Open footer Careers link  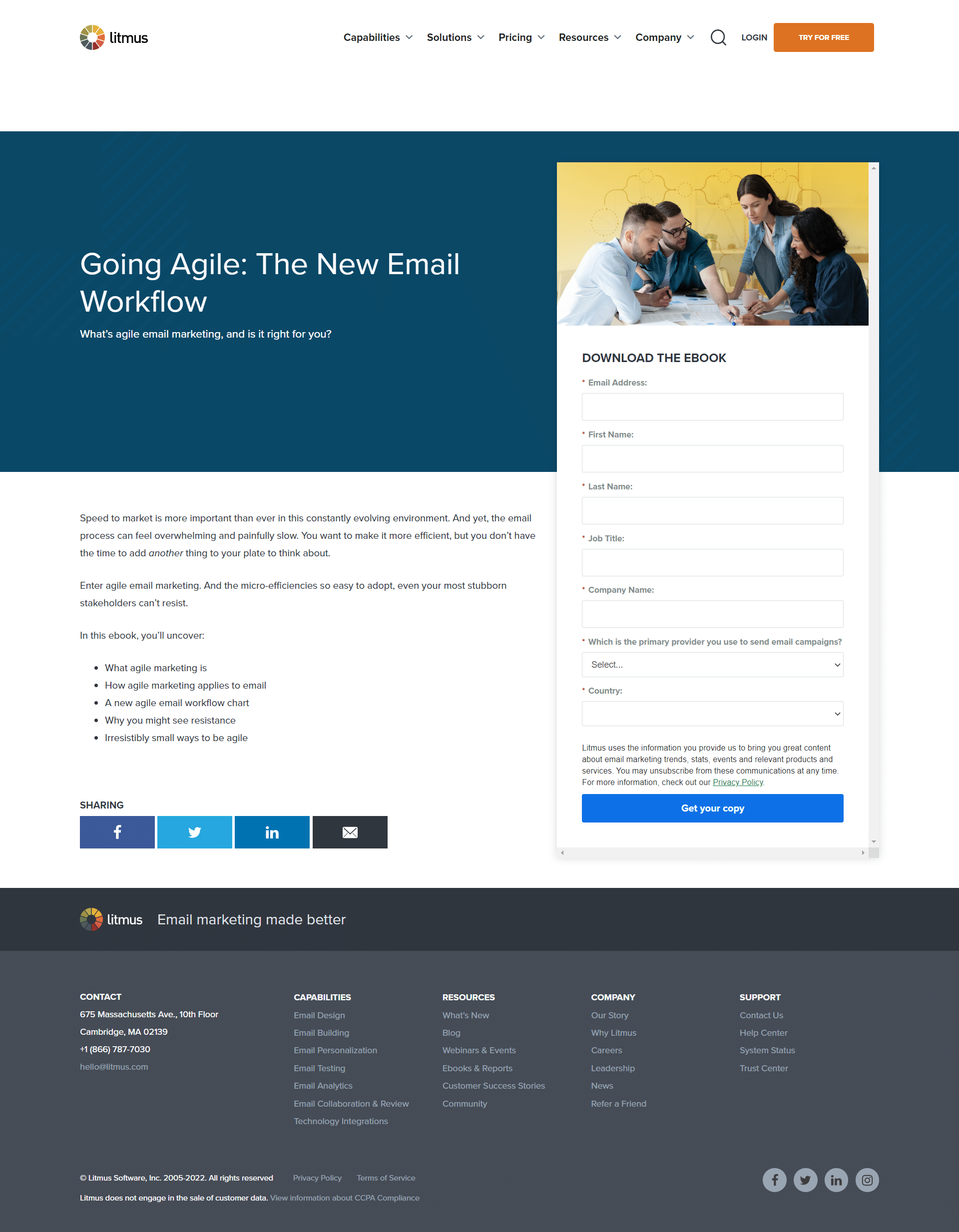click(606, 1050)
